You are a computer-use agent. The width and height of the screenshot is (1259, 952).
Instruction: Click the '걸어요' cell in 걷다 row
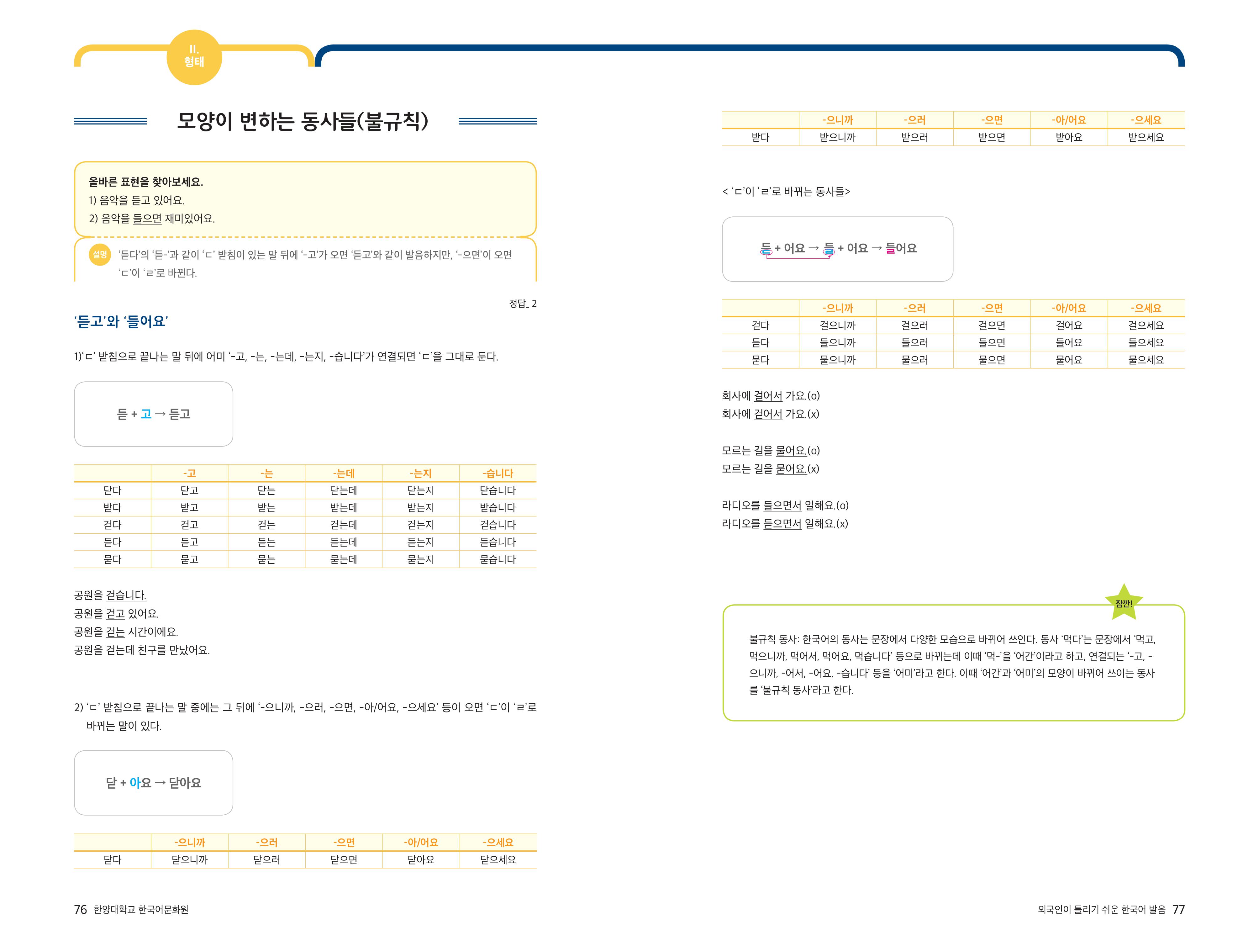pos(1068,325)
